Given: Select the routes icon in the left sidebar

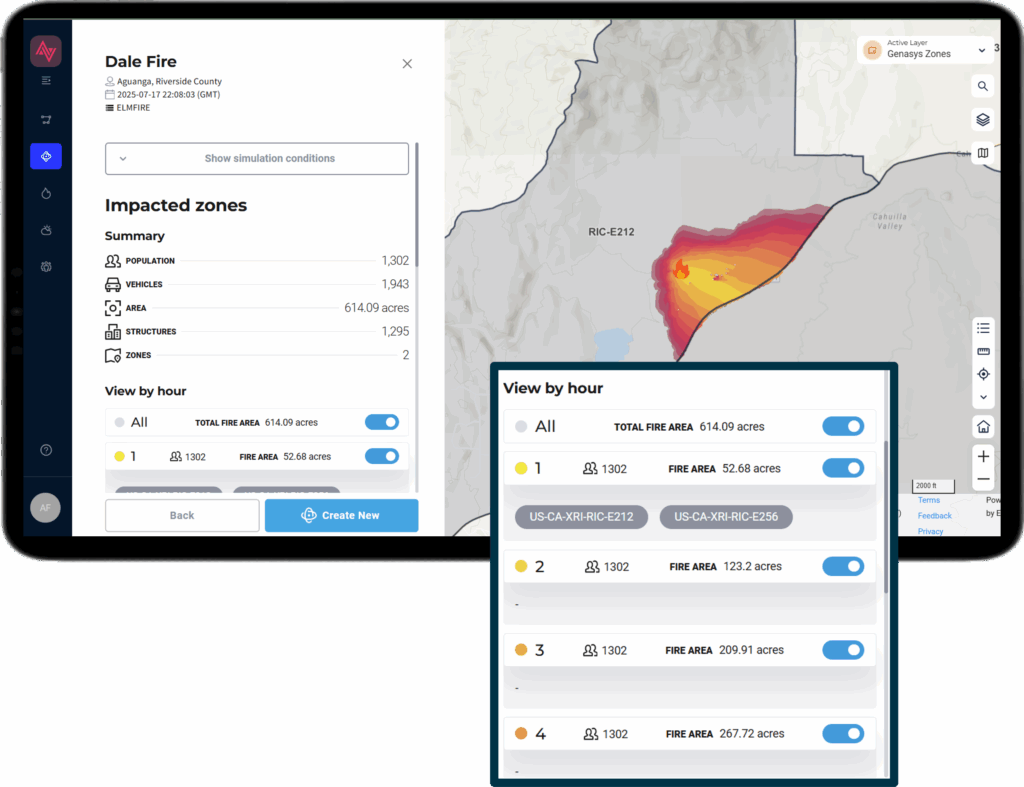Looking at the screenshot, I should [46, 119].
